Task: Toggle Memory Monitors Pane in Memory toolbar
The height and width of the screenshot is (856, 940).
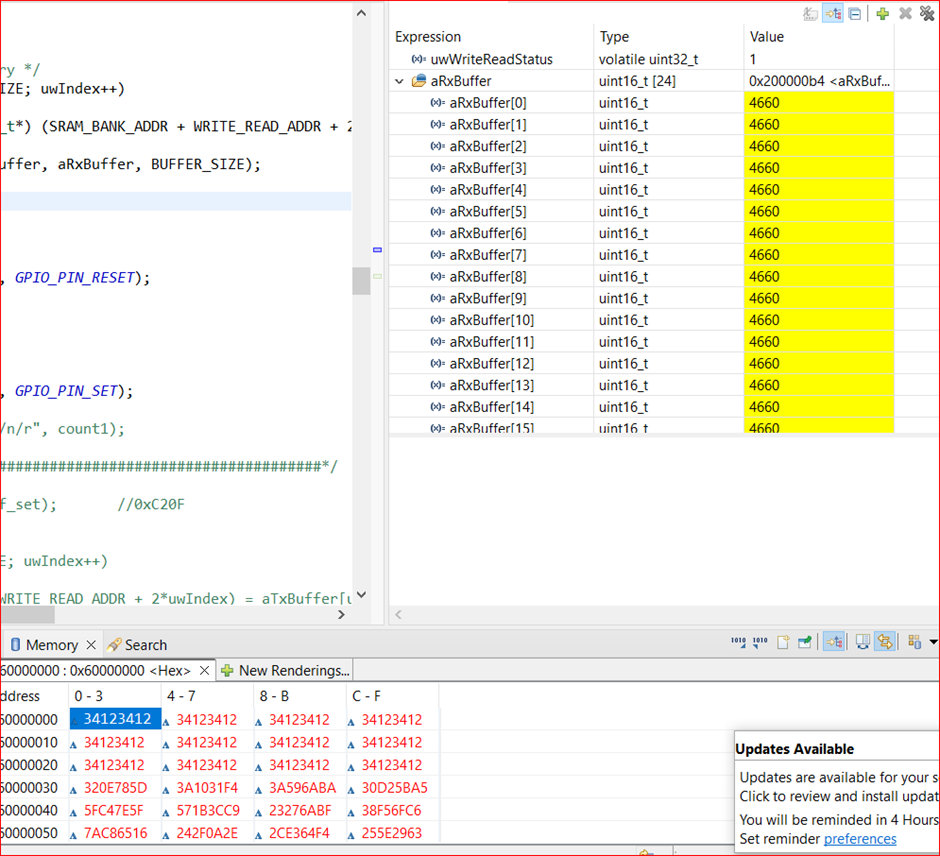Action: pos(834,642)
